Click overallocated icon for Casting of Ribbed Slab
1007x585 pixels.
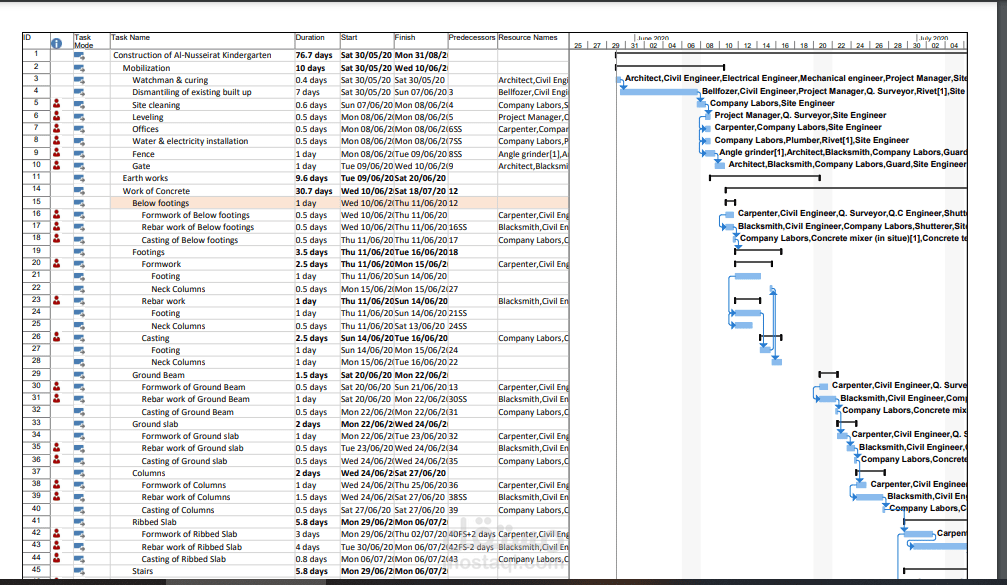click(57, 558)
